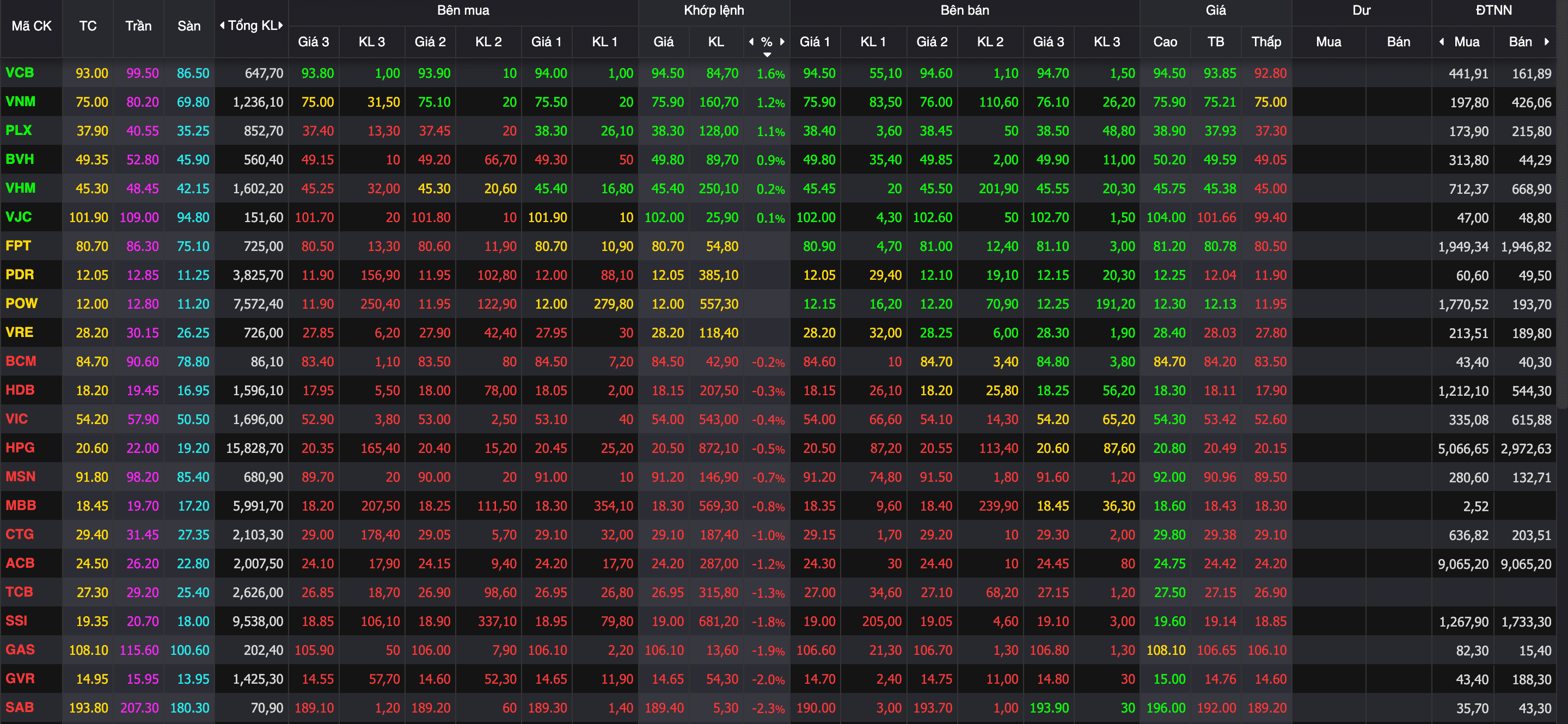Open MSN stock row symbol
1568x724 pixels.
20,476
